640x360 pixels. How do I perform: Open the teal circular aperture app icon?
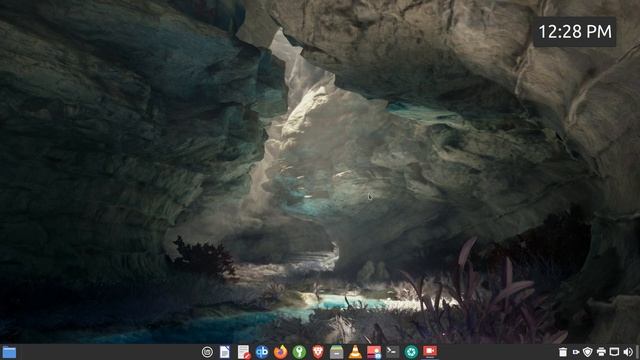(x=411, y=352)
